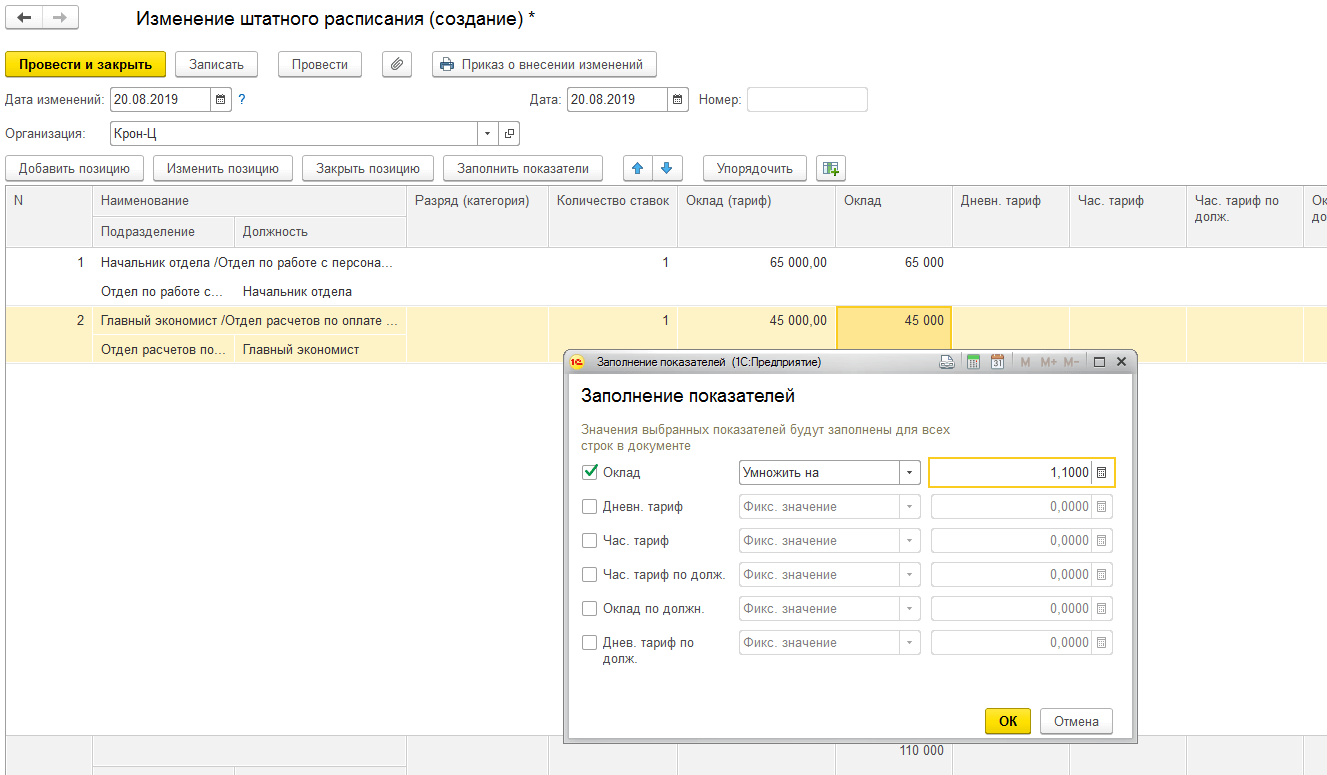Open the Организация record link icon
1327x775 pixels.
click(x=509, y=134)
